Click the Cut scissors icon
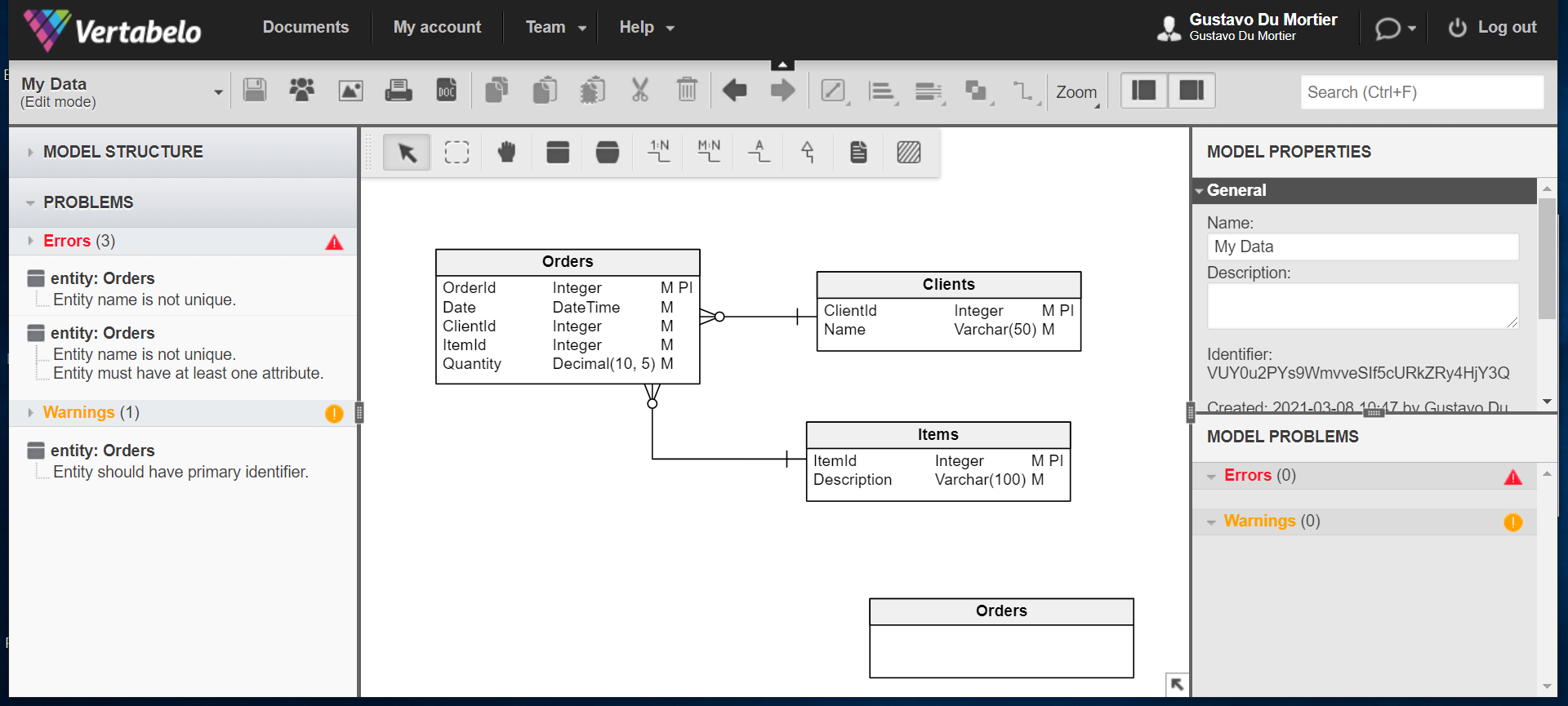The image size is (1568, 706). (639, 90)
